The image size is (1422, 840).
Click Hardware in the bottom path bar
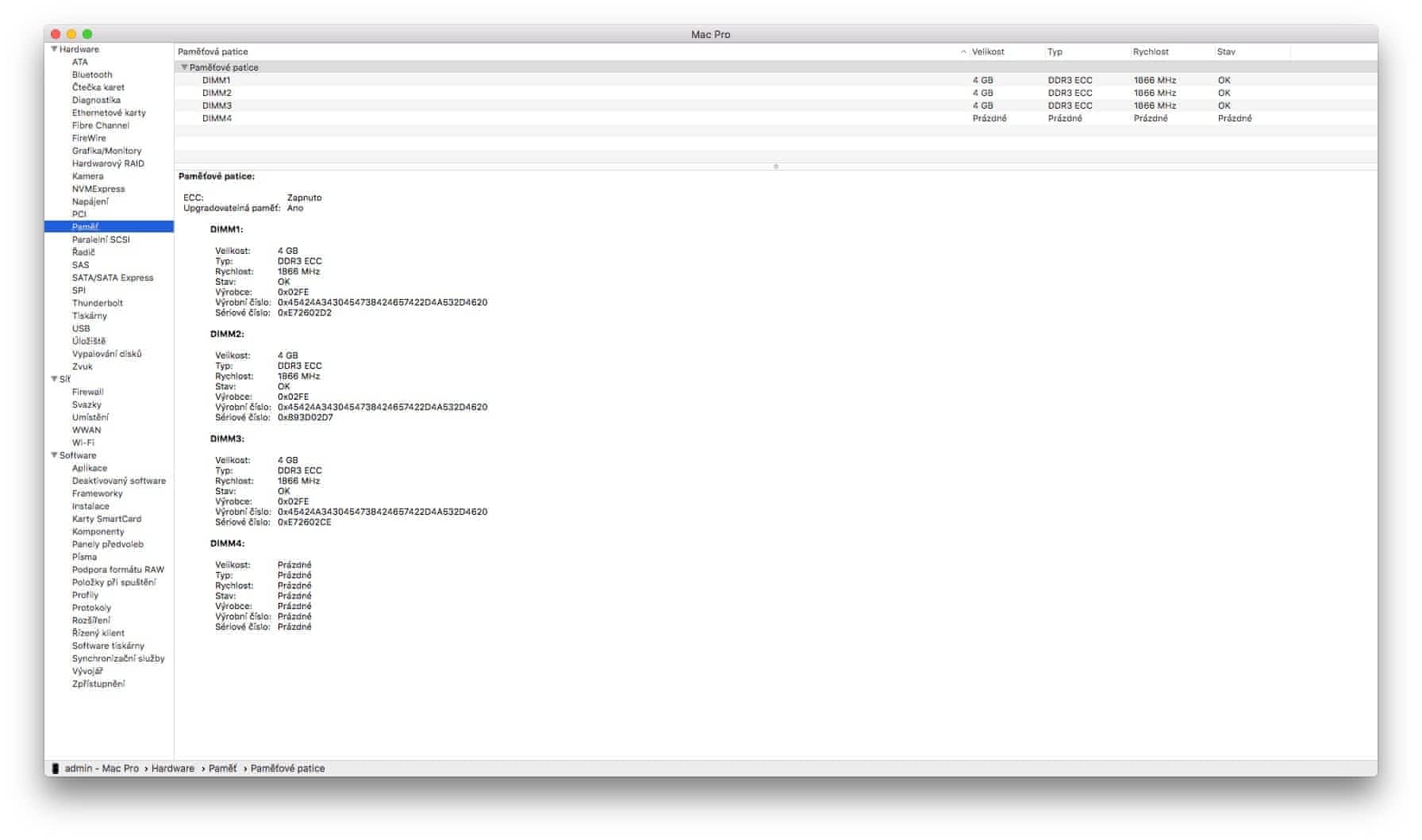click(x=173, y=768)
